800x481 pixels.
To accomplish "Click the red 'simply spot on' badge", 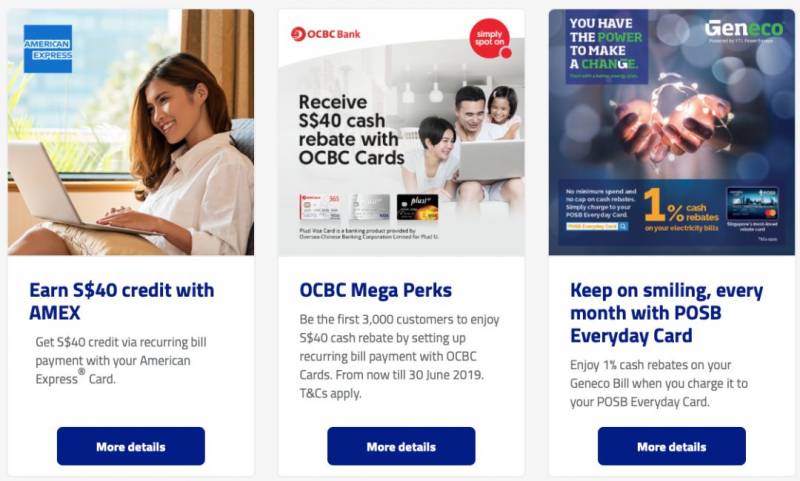I will (x=490, y=38).
